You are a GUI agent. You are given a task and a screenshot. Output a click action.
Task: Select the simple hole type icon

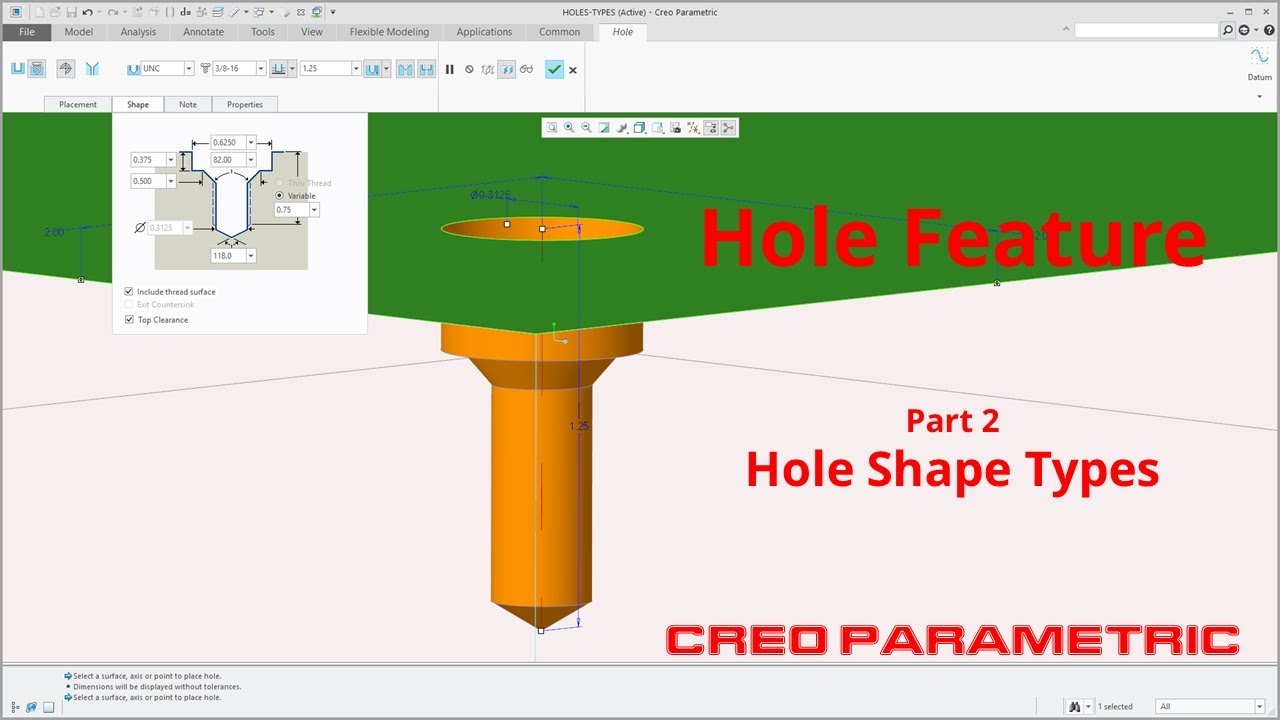(18, 69)
